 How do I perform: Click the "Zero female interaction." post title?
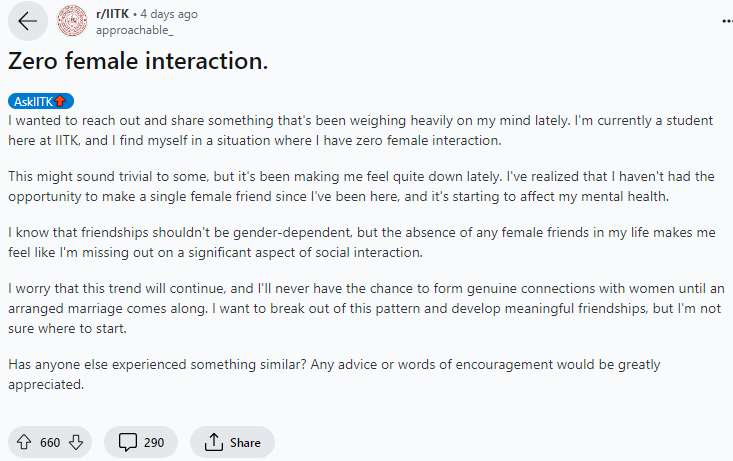click(x=138, y=61)
